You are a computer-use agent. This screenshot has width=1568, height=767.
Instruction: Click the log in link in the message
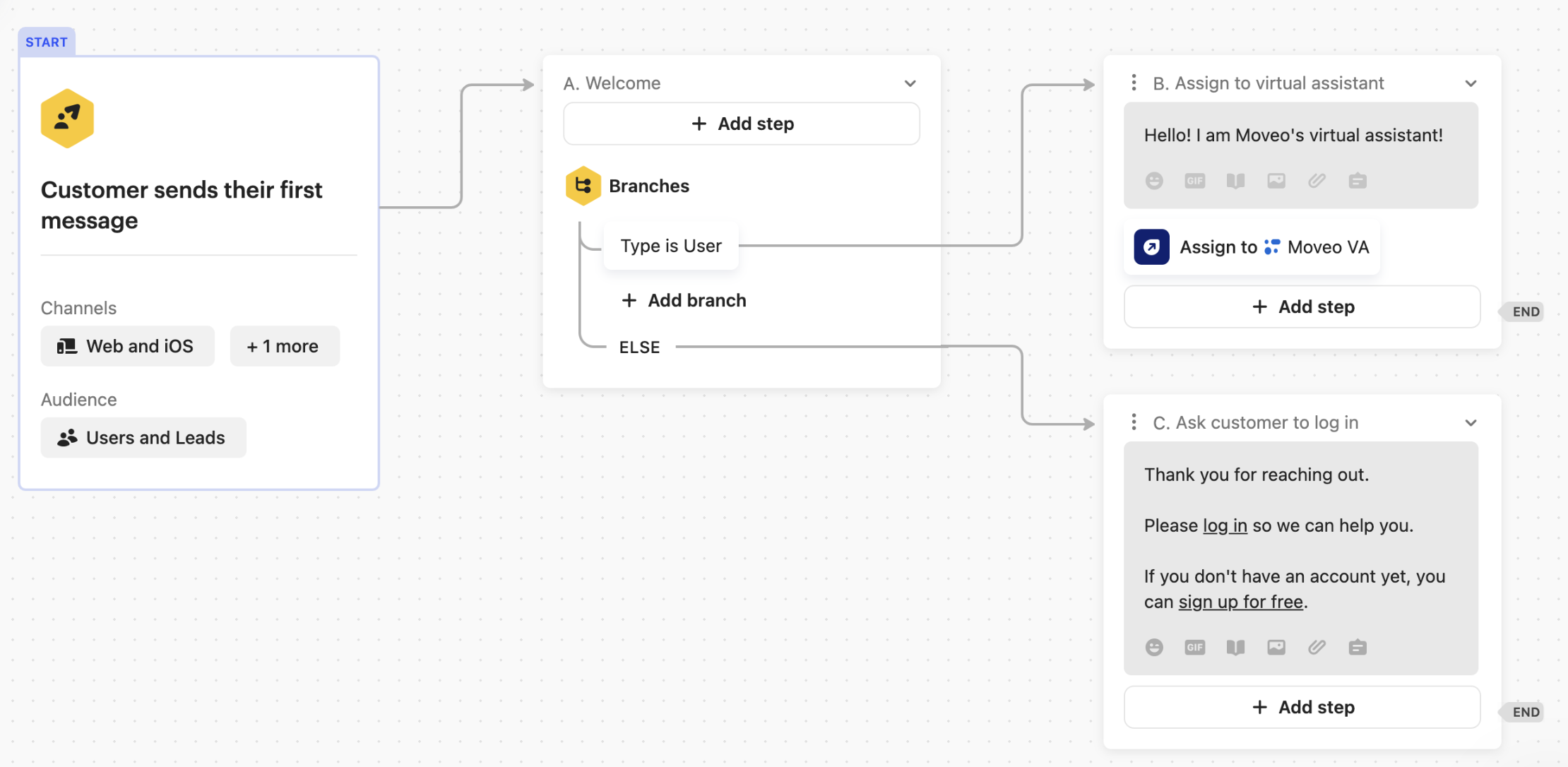click(x=1224, y=525)
